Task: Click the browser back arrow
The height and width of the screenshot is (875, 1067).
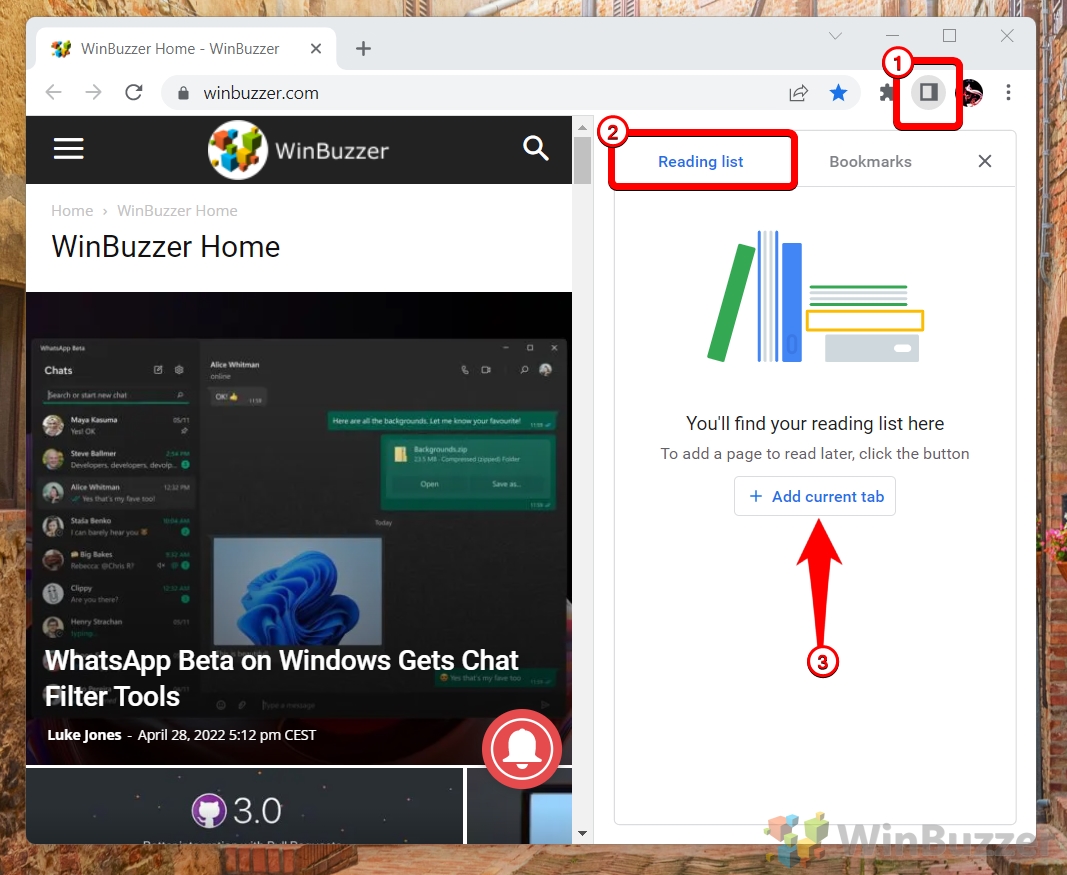Action: [x=53, y=93]
